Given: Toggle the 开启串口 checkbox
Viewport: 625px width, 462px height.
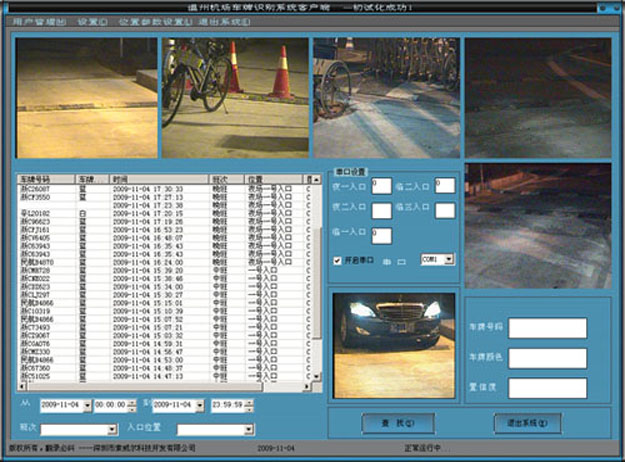Looking at the screenshot, I should [x=338, y=260].
